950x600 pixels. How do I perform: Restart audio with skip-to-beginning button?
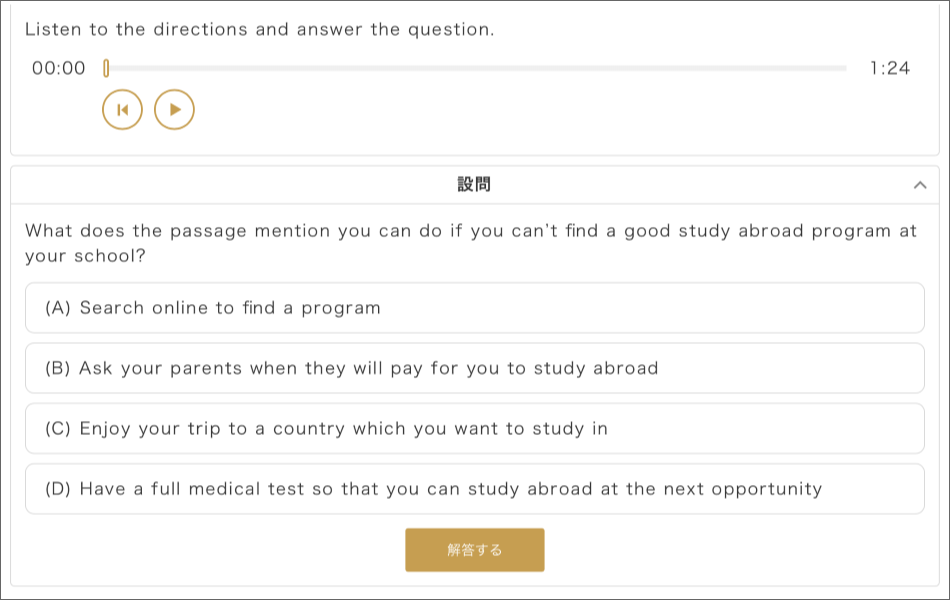point(122,110)
